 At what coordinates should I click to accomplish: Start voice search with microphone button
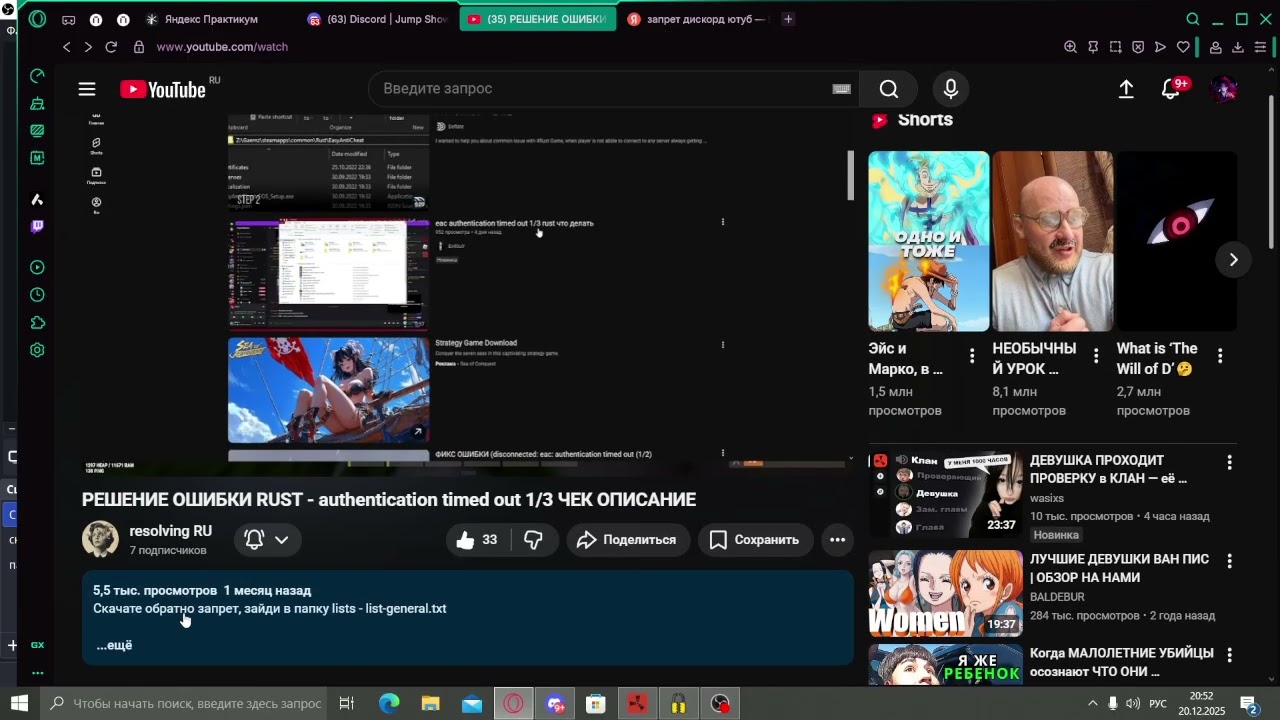pyautogui.click(x=951, y=89)
